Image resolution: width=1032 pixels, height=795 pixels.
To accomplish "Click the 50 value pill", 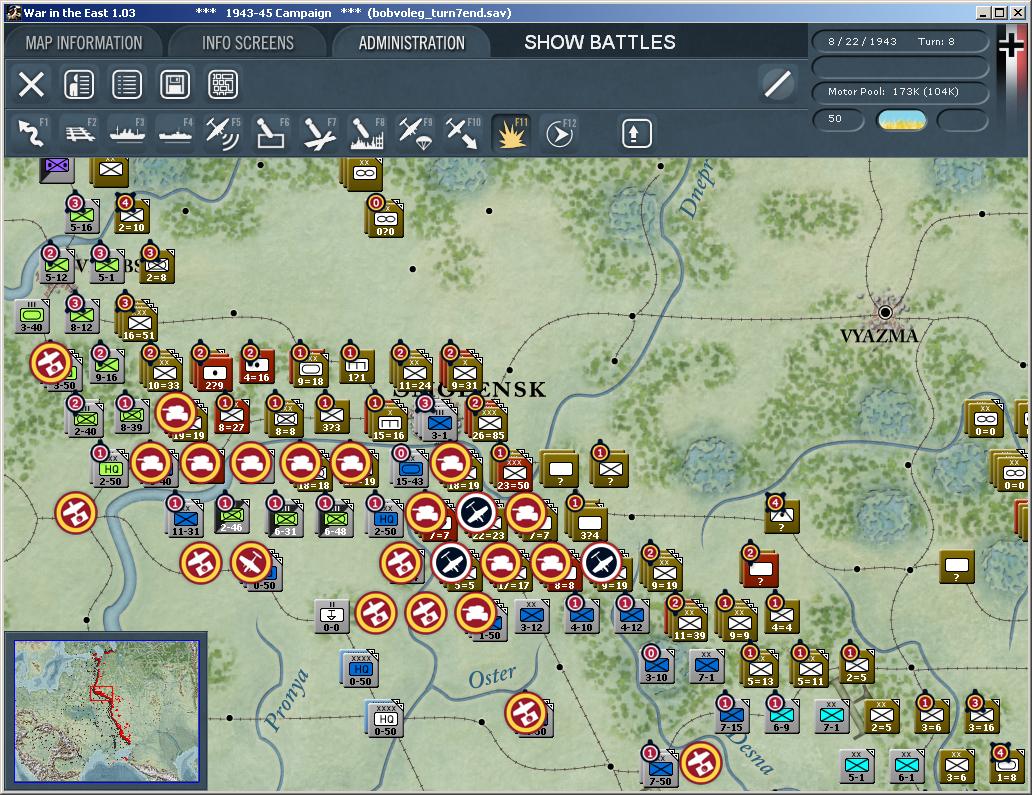I will (x=838, y=119).
